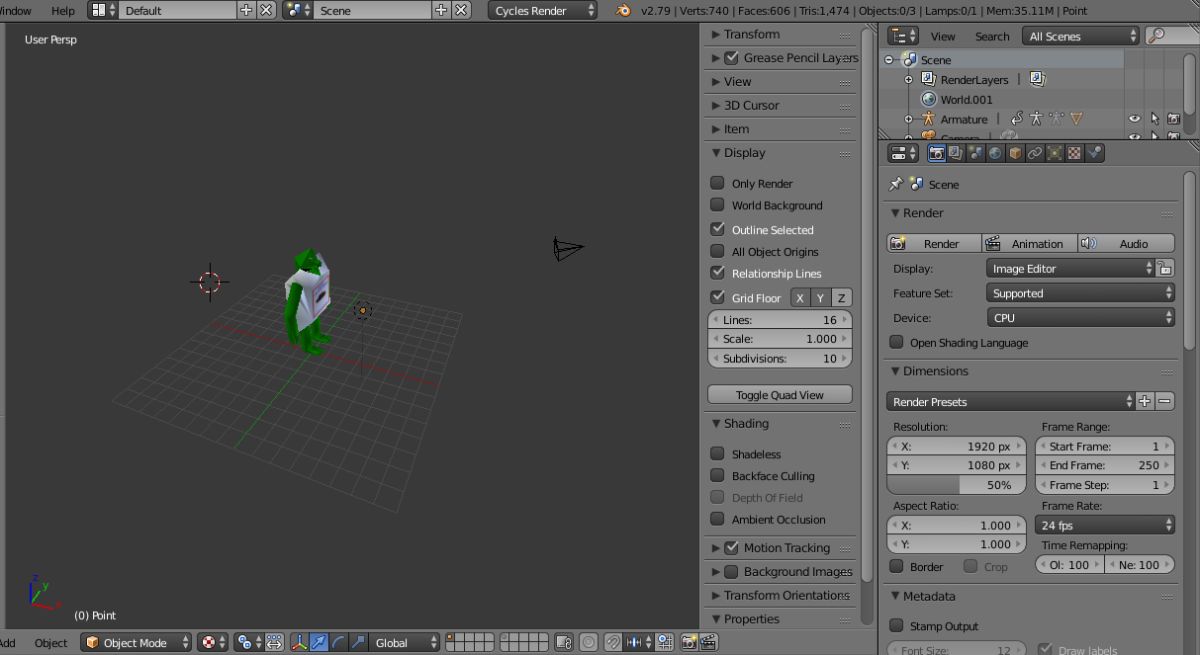Select the rotate manipulator arc icon
The height and width of the screenshot is (655, 1200).
tap(338, 642)
